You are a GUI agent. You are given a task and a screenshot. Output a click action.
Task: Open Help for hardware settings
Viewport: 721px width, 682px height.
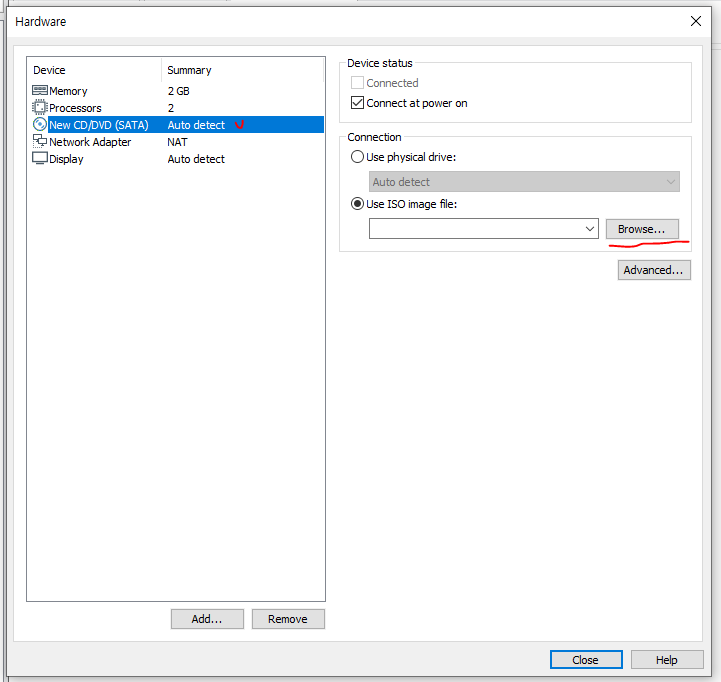coord(667,660)
